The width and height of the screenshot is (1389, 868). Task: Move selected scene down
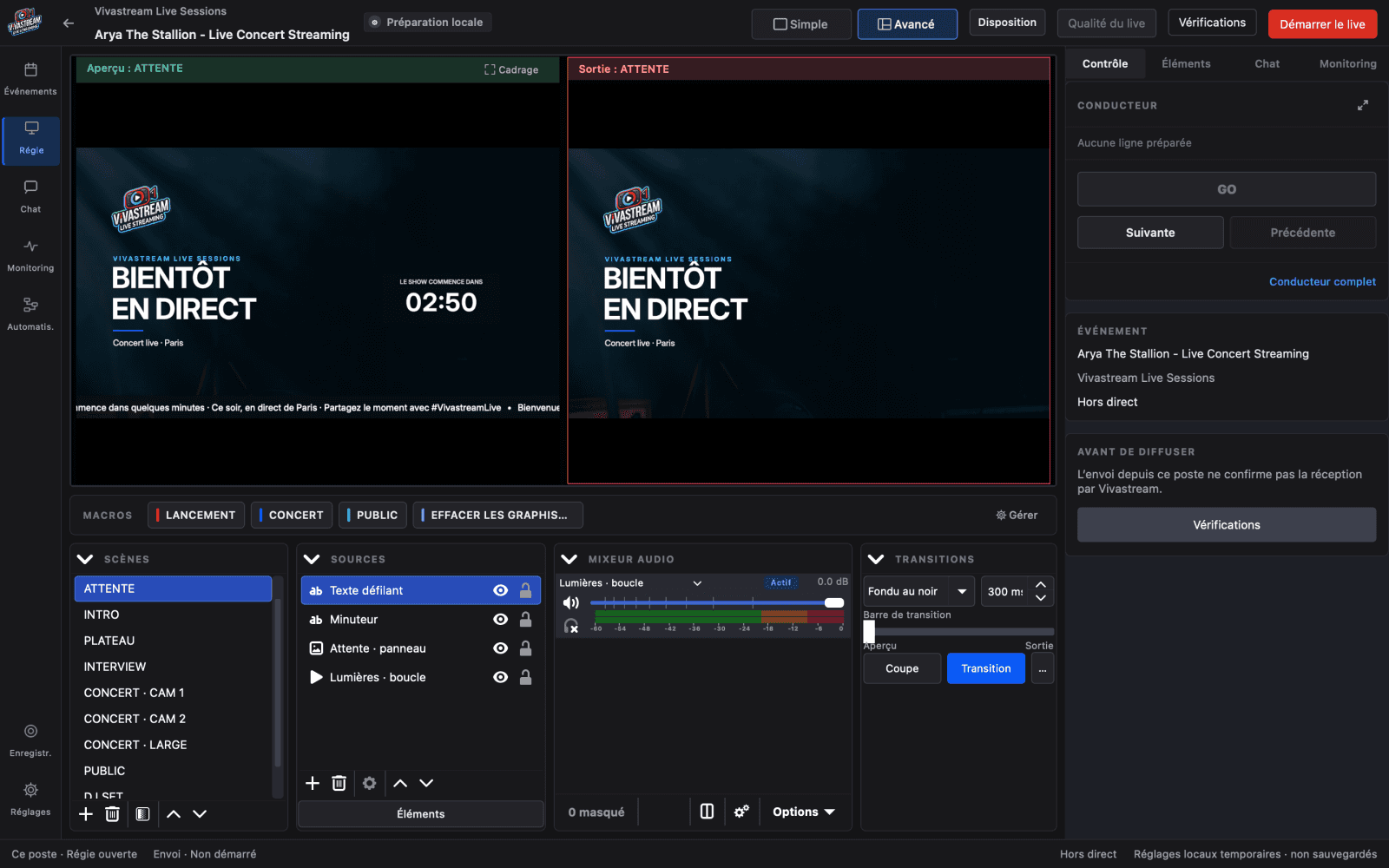[200, 814]
